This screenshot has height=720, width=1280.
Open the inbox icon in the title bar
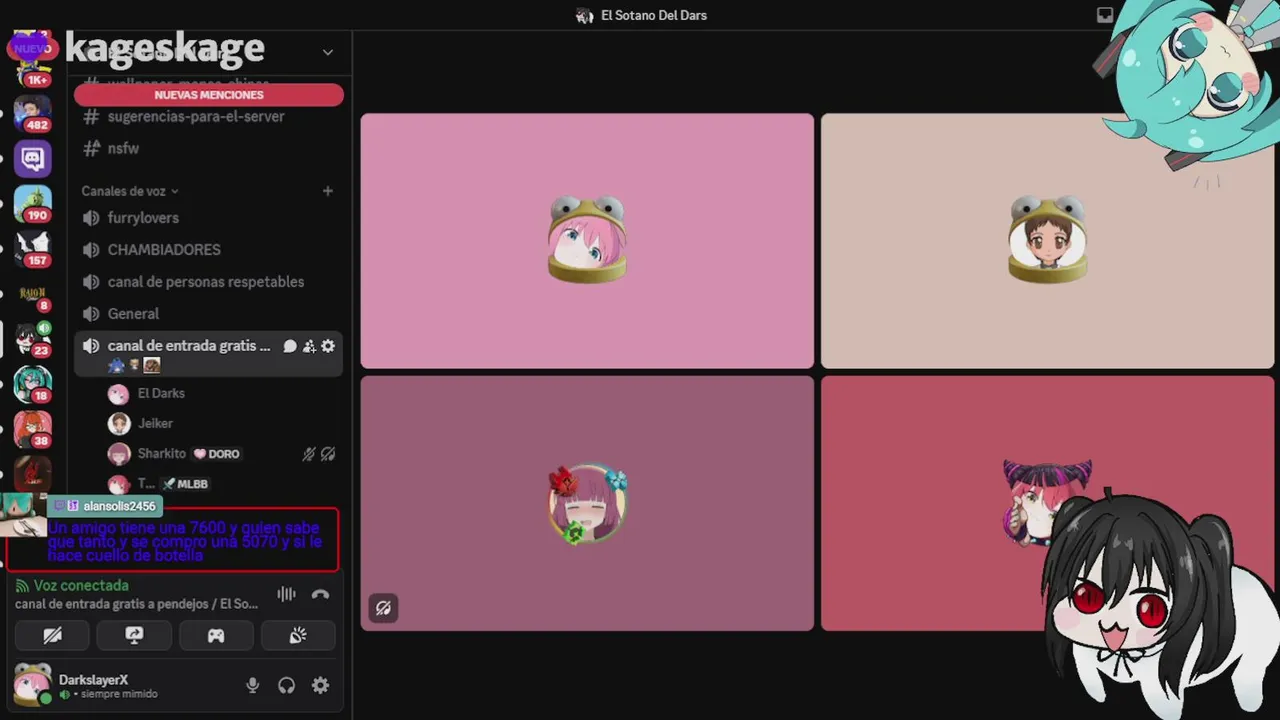[x=1105, y=15]
